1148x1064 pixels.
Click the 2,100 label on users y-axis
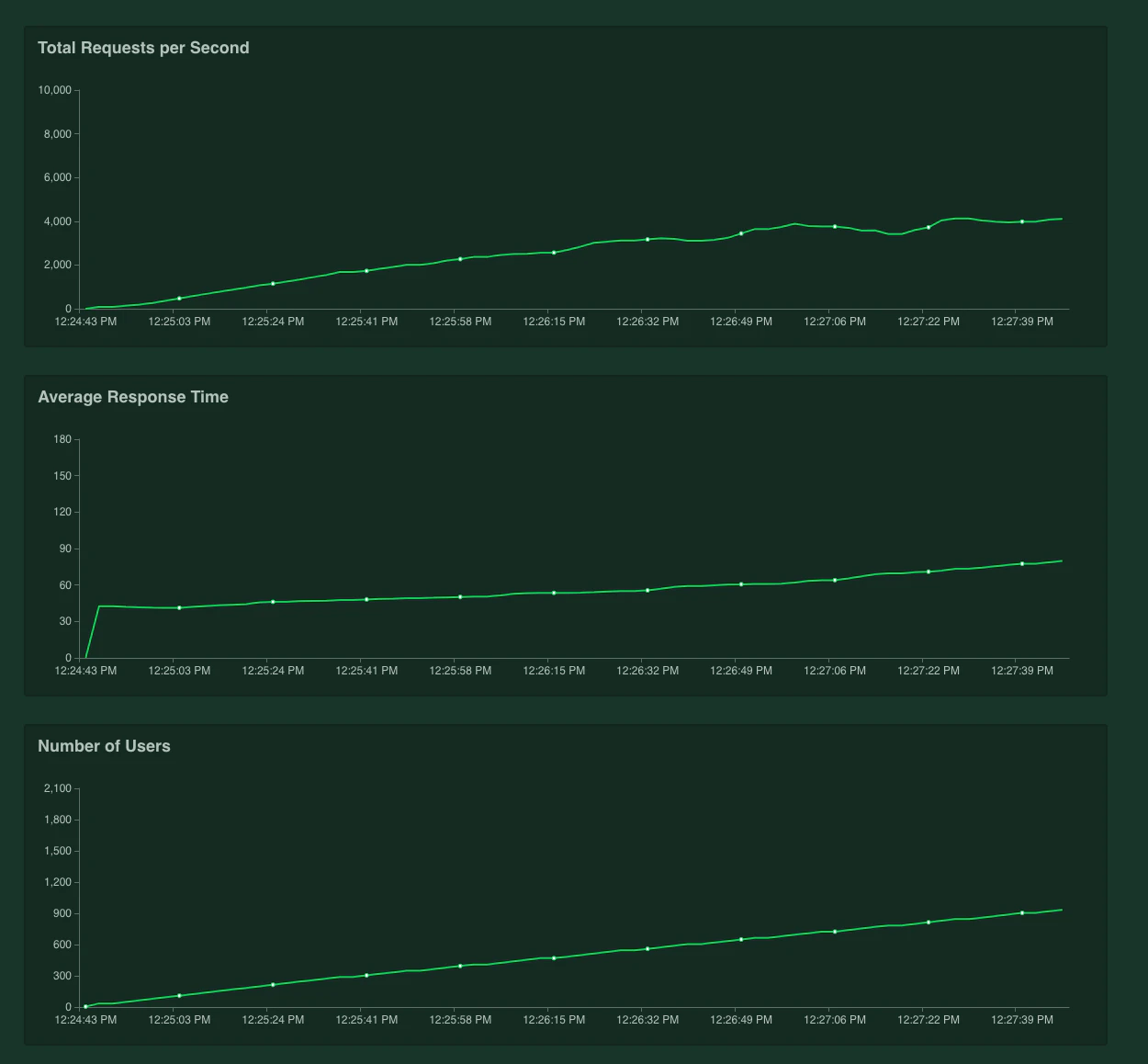[x=57, y=788]
